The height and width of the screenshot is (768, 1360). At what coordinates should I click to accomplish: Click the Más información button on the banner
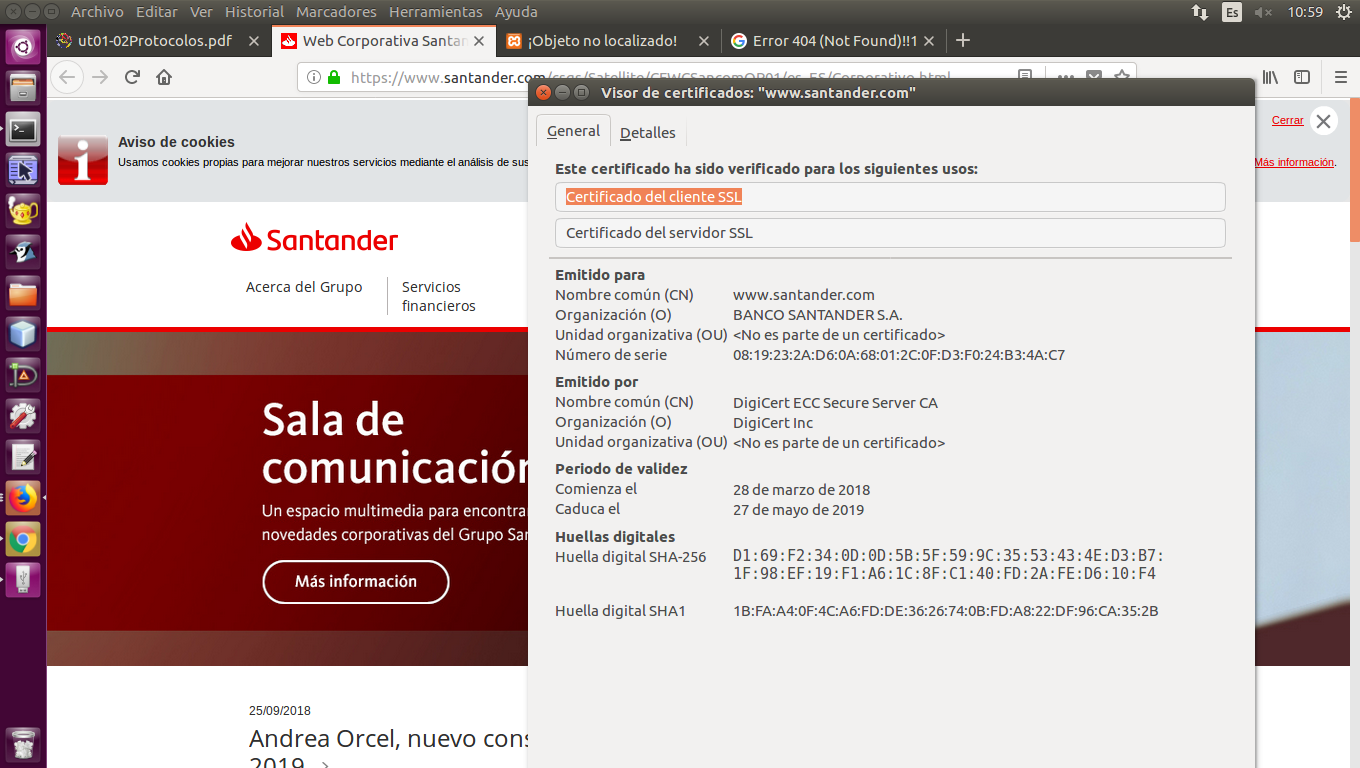356,582
